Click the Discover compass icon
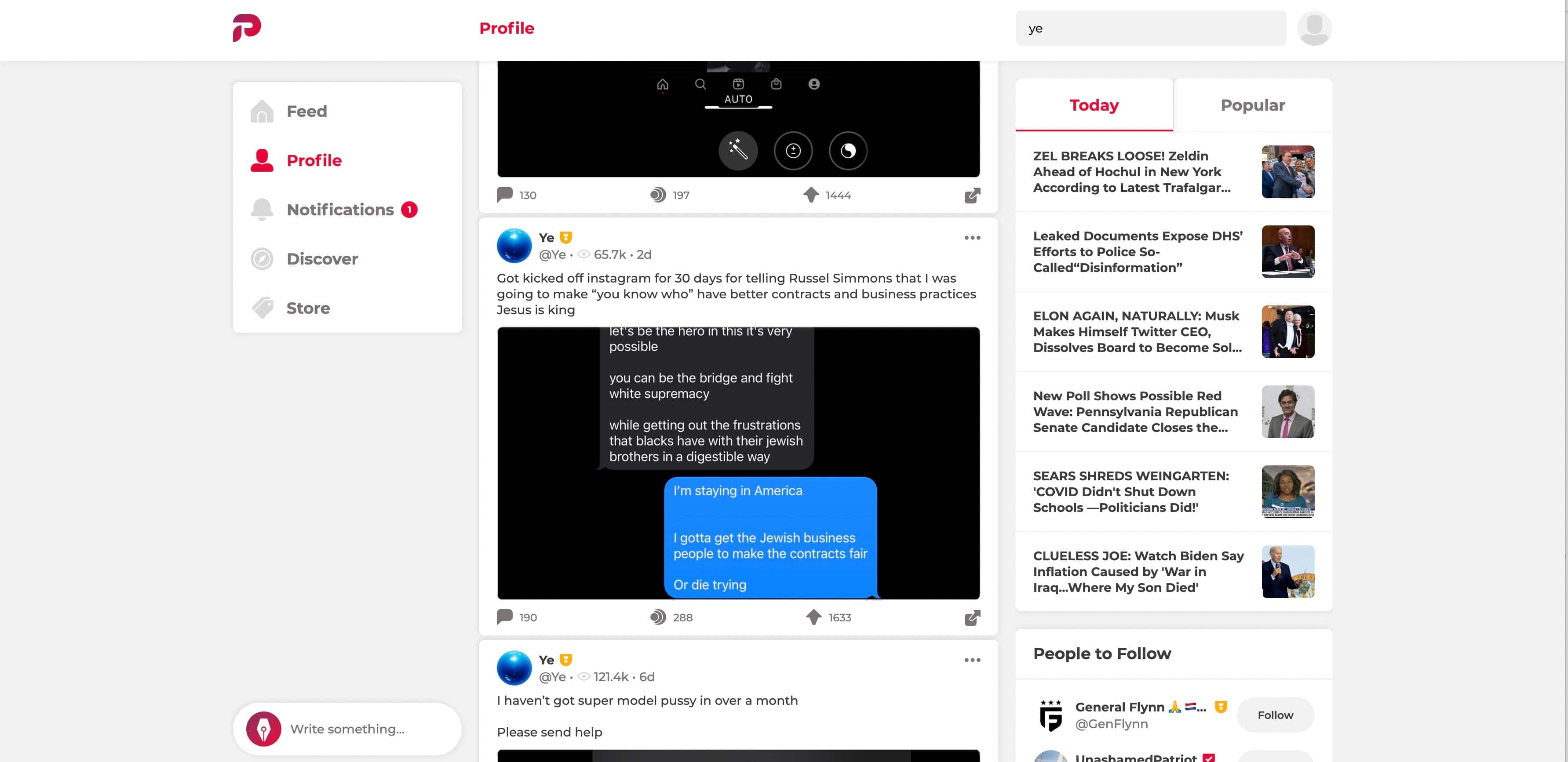 point(262,259)
